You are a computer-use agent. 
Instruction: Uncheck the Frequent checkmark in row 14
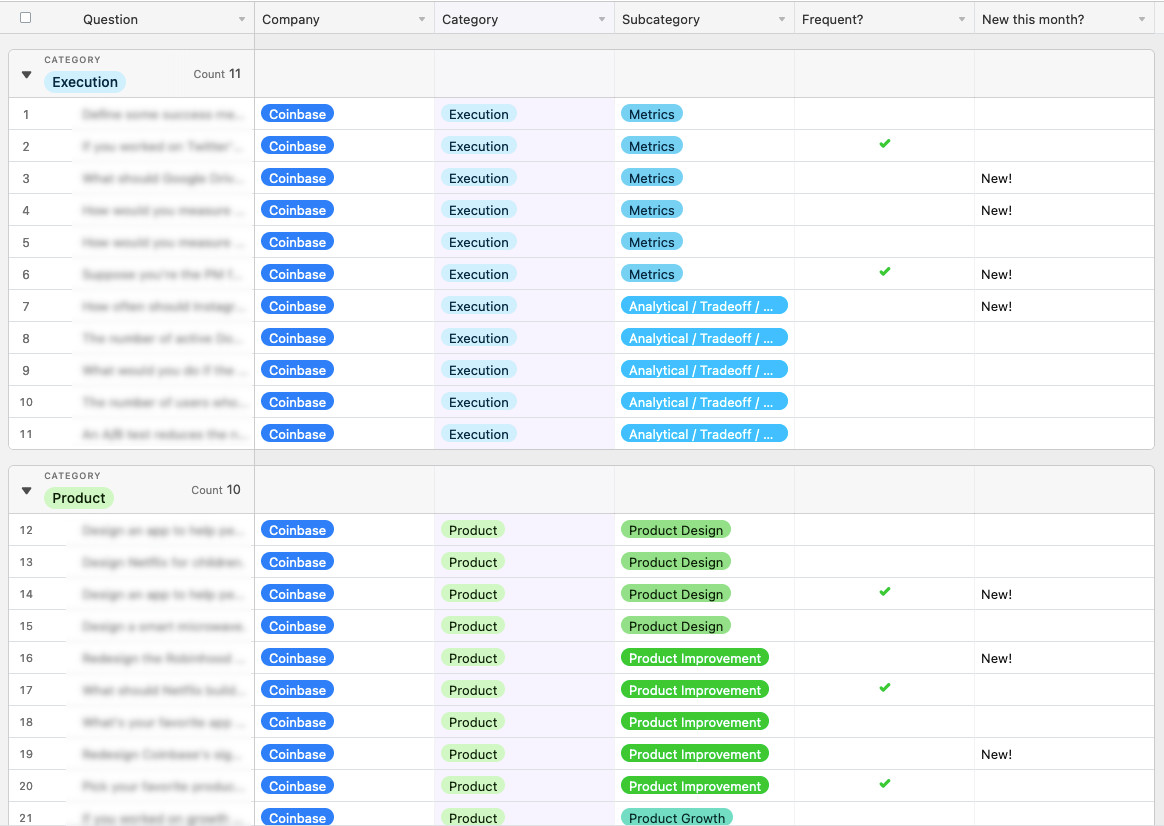[x=884, y=592]
